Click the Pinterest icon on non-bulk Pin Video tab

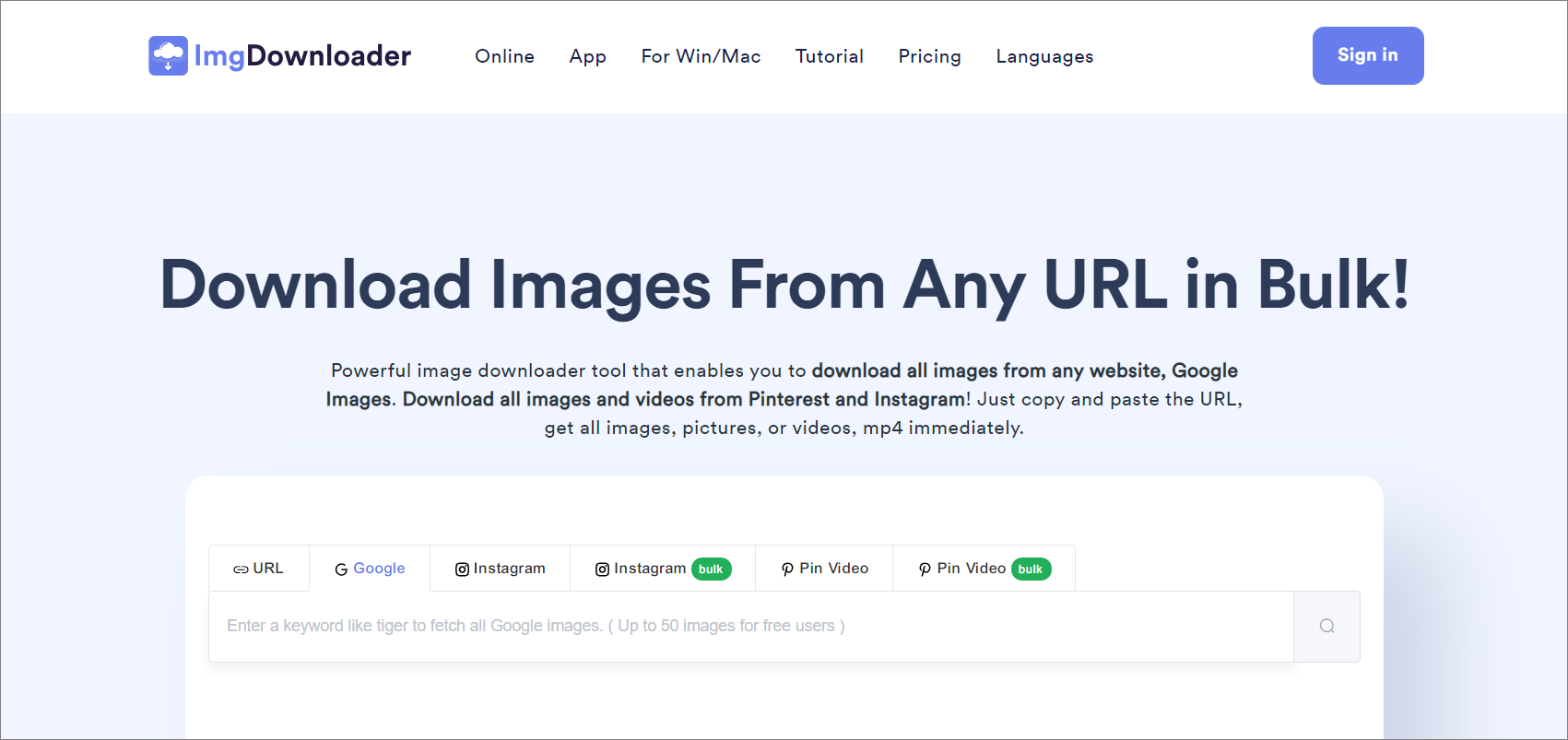tap(787, 570)
